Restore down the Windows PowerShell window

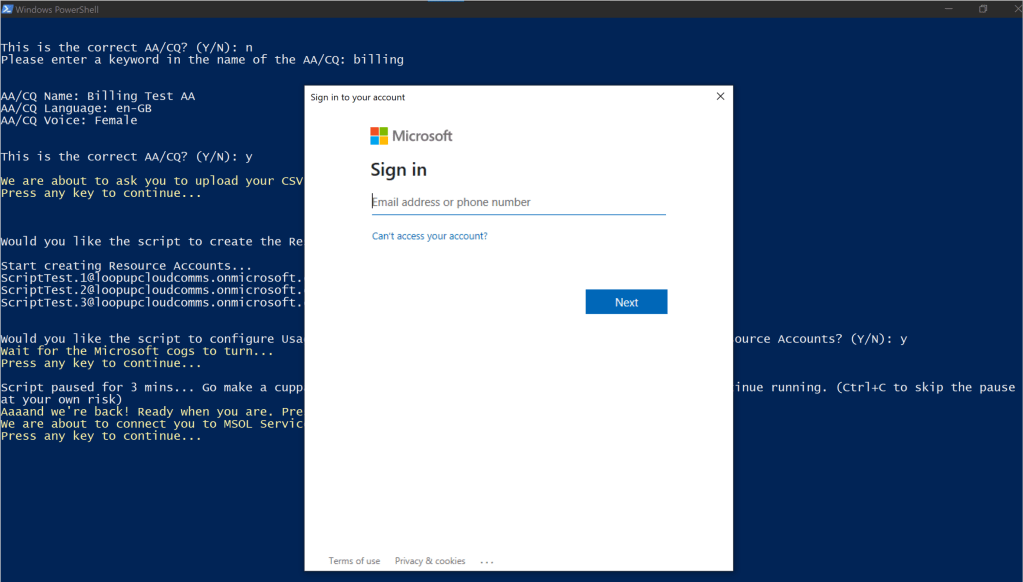pyautogui.click(x=982, y=9)
